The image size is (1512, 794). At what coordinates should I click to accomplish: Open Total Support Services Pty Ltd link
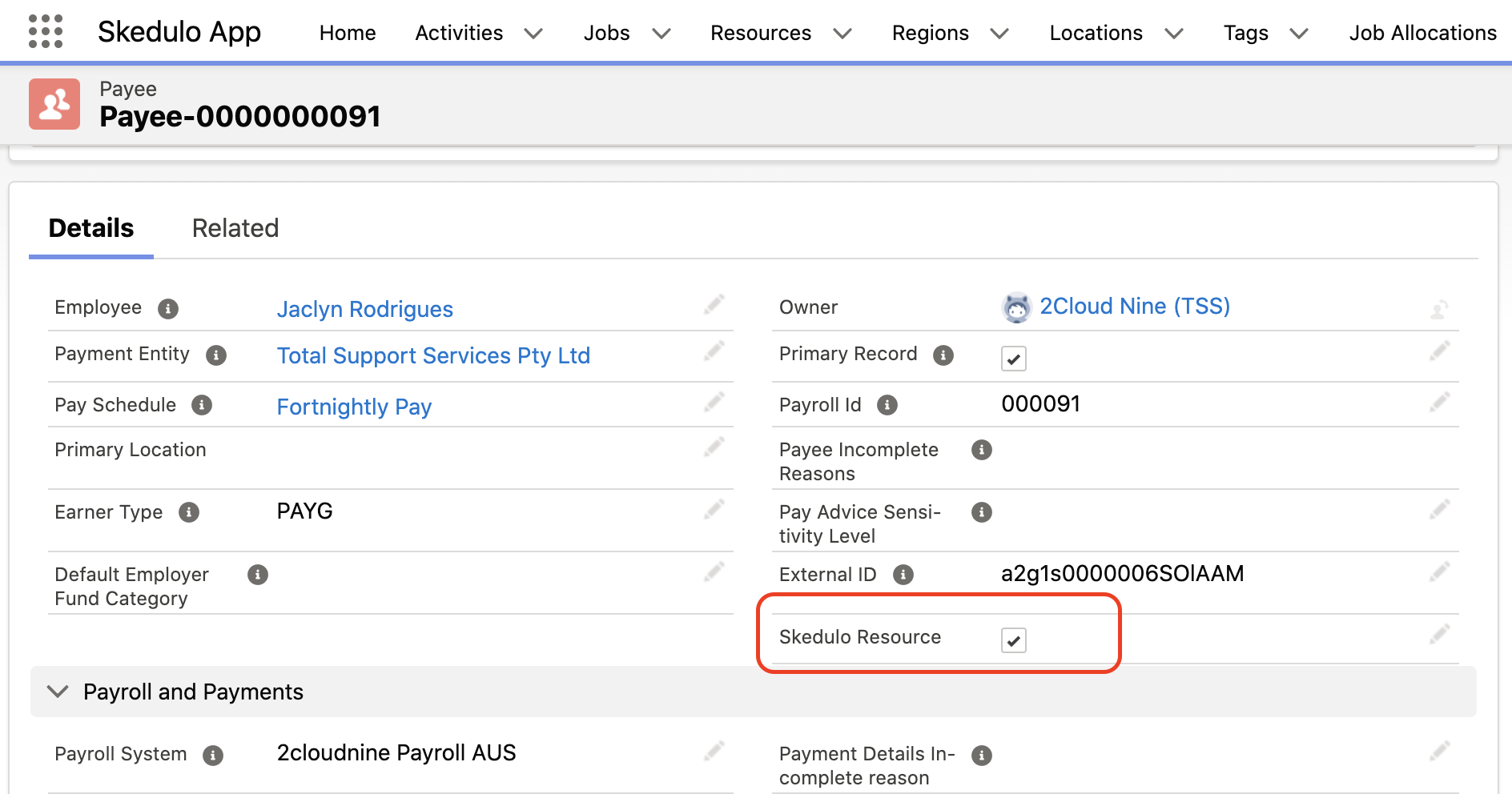433,356
